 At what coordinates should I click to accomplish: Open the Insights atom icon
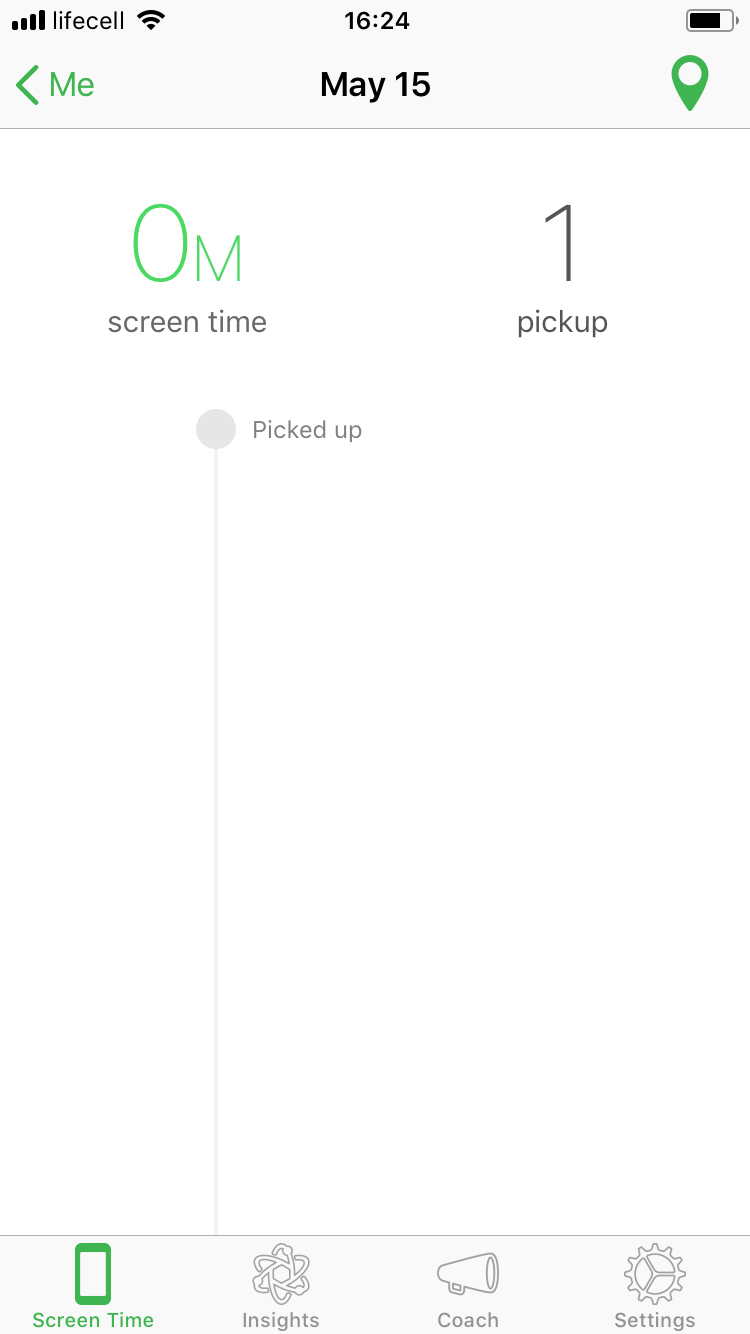tap(280, 1273)
